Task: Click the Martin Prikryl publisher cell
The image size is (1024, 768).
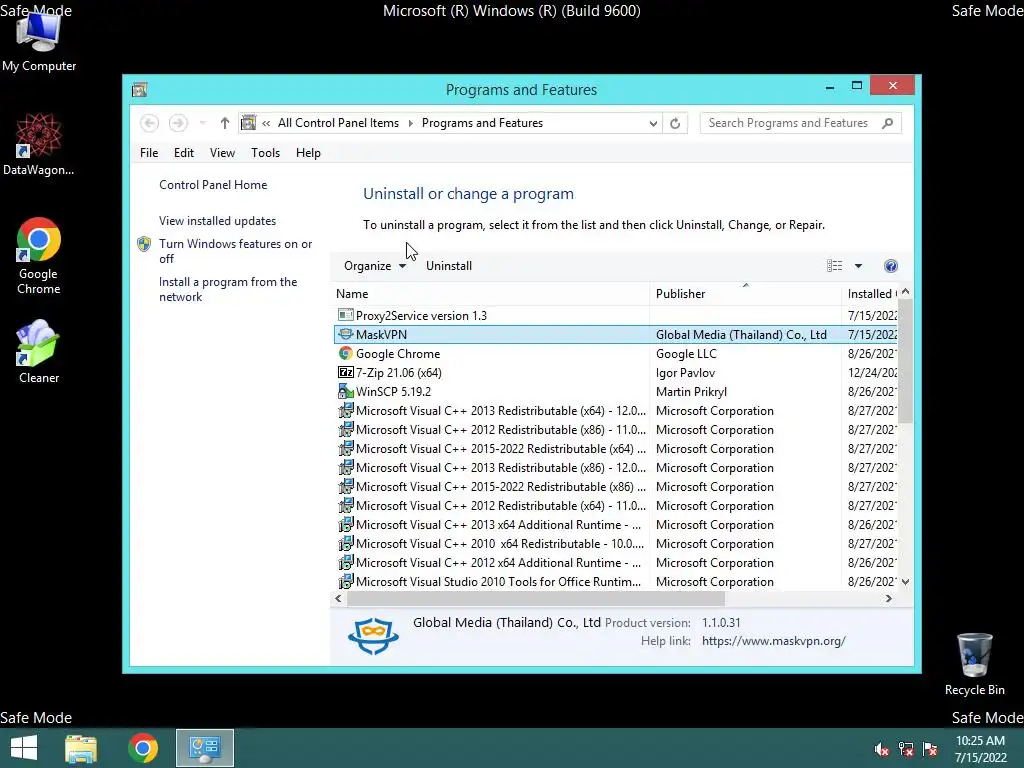Action: click(x=691, y=391)
